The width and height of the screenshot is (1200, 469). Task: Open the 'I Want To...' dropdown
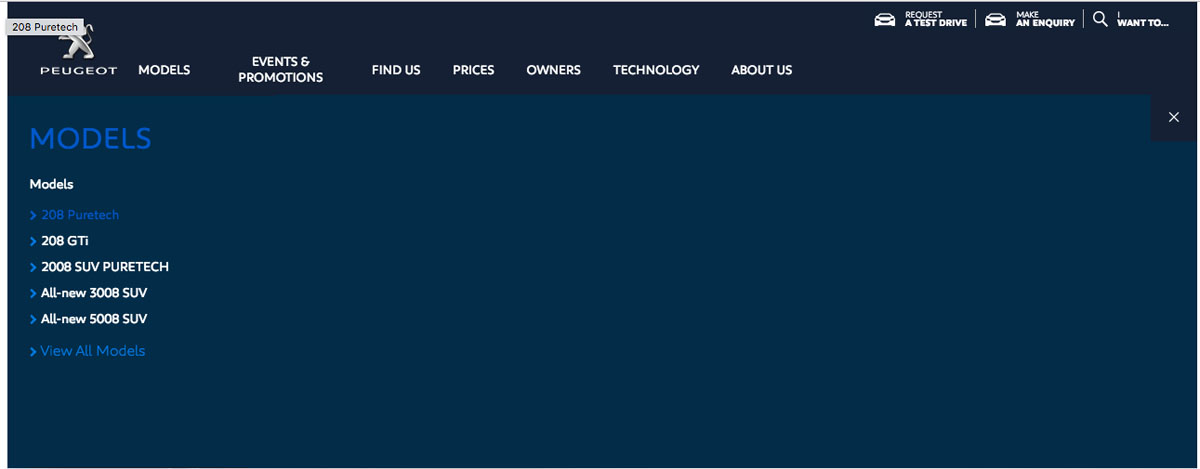tap(1142, 20)
